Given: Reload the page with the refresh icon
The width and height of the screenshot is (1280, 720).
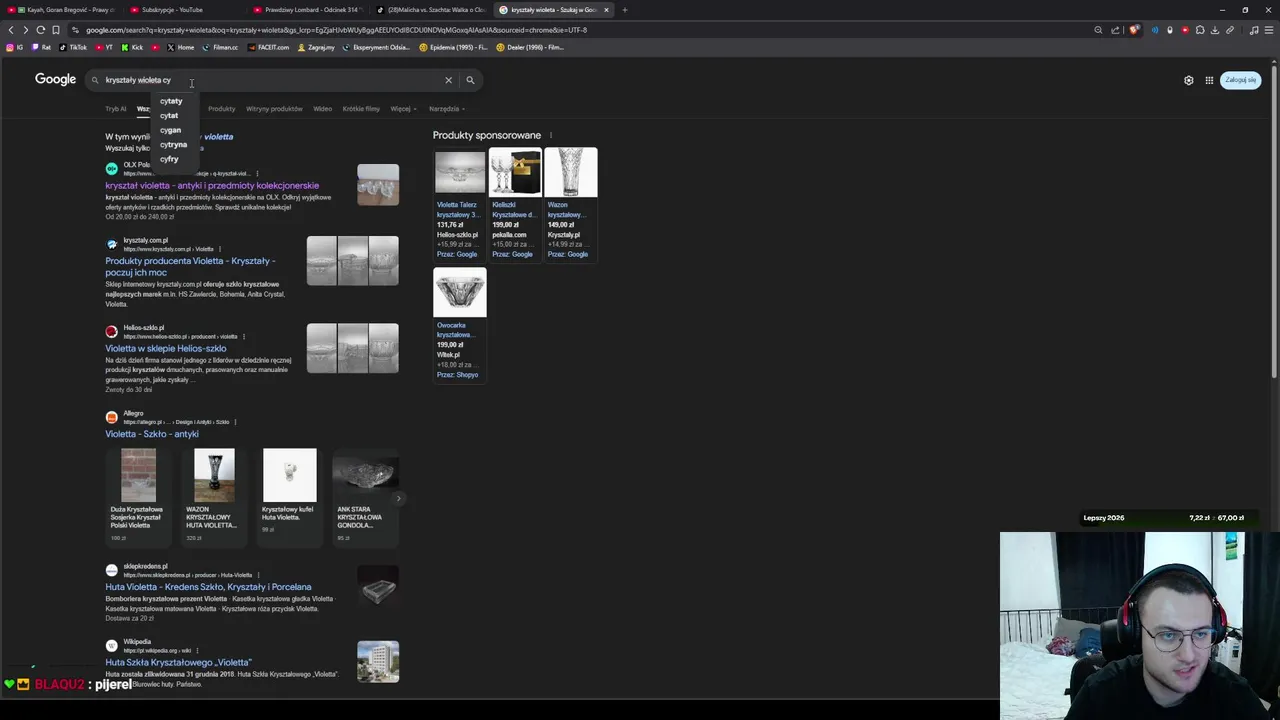Looking at the screenshot, I should [40, 30].
